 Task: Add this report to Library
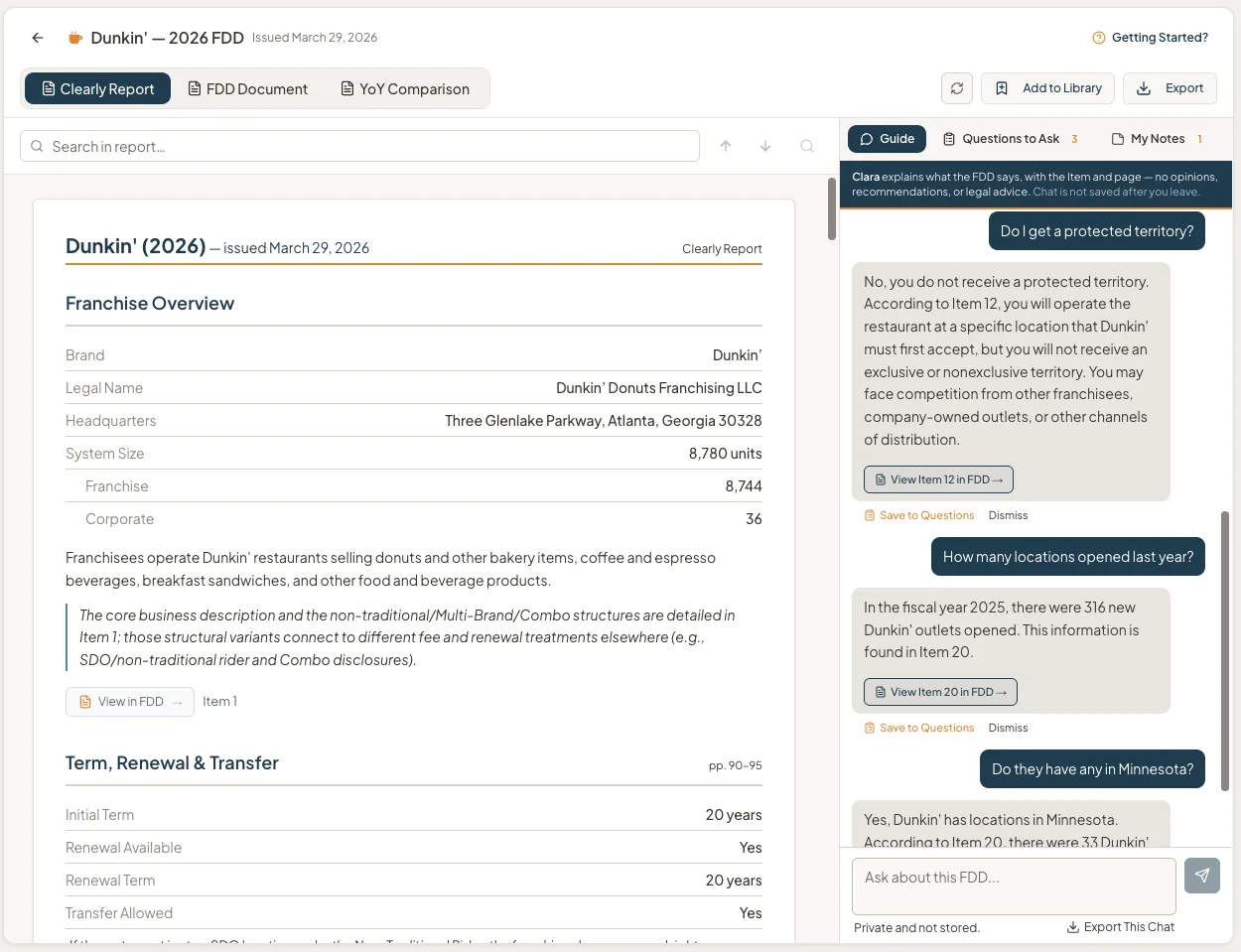(x=1048, y=88)
